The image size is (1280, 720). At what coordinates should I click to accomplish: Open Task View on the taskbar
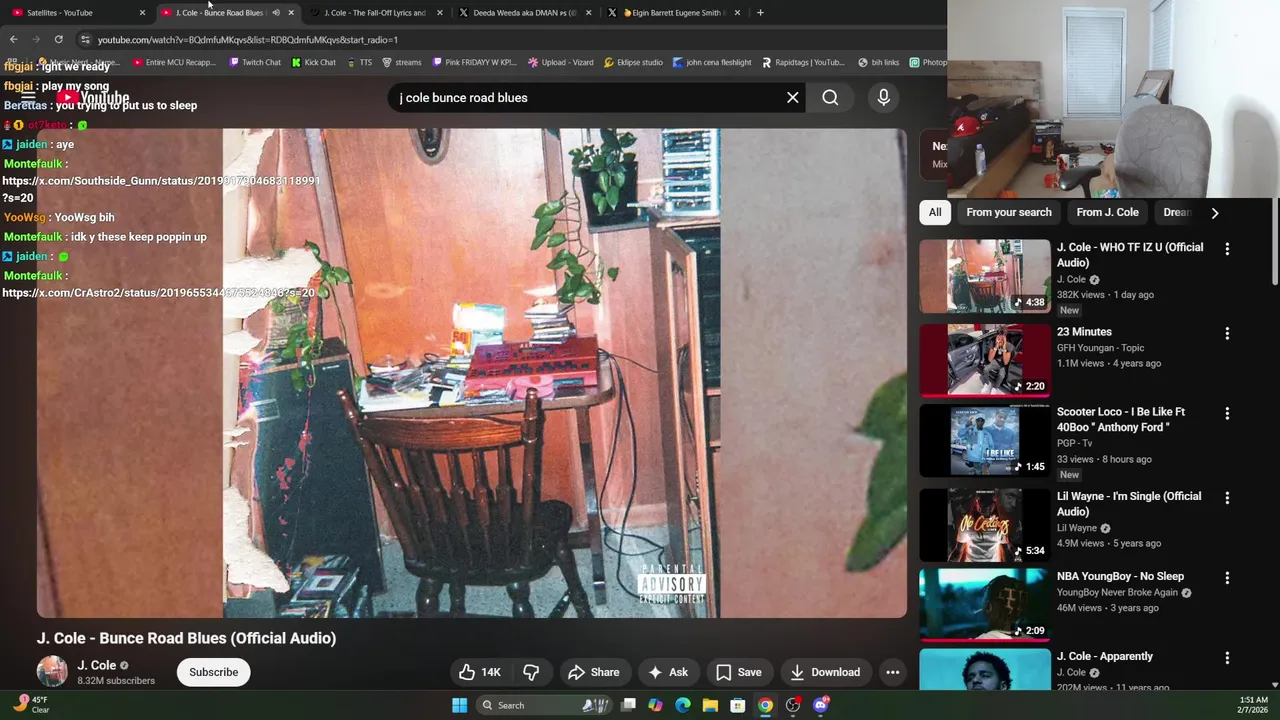point(628,705)
